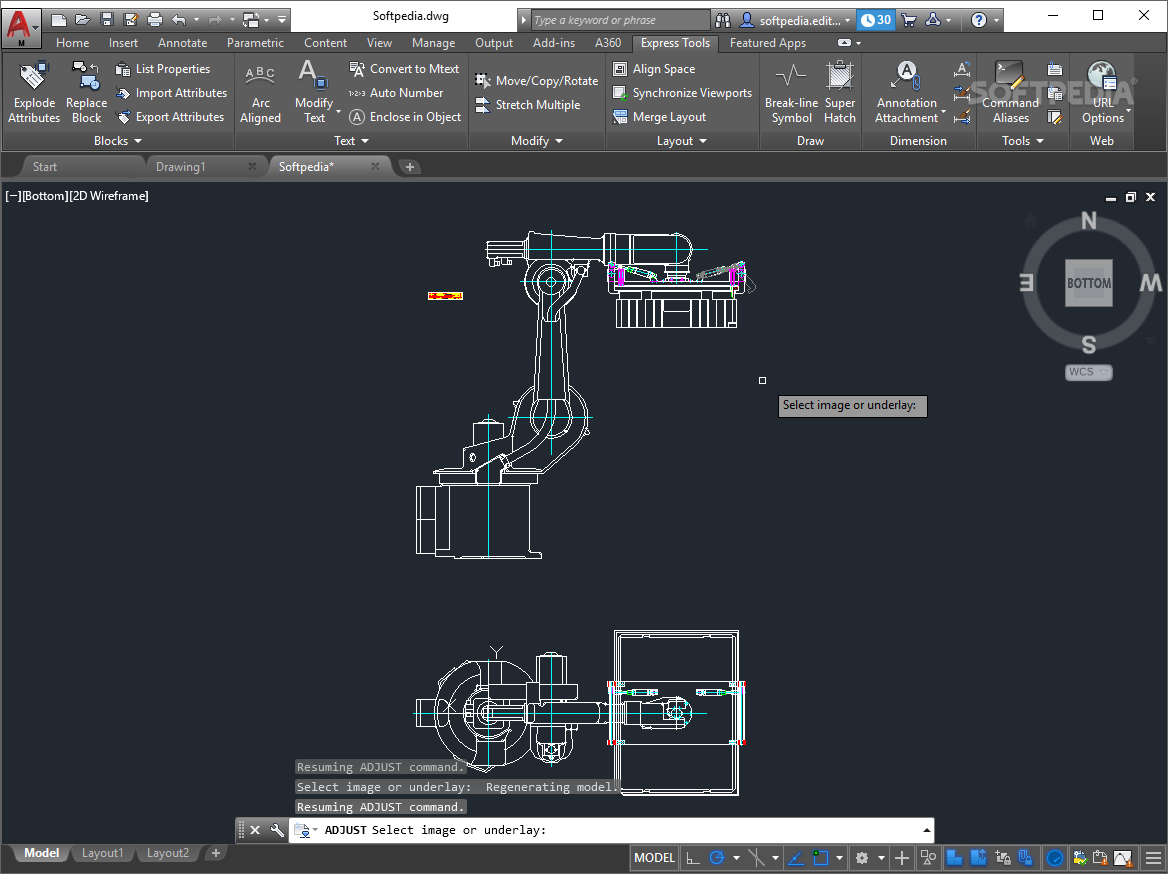Click the ADJUST command line input
The image size is (1168, 874).
point(611,830)
